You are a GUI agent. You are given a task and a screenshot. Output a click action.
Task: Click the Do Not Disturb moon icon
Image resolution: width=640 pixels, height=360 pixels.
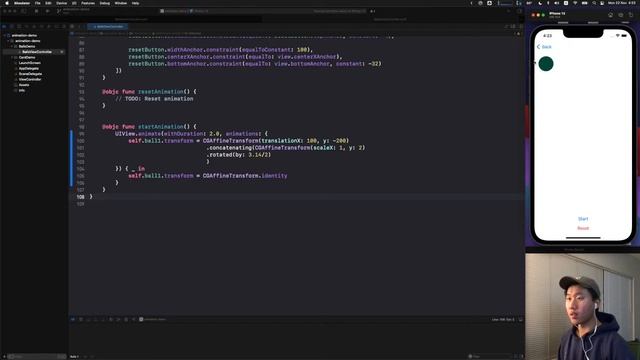point(540,3)
